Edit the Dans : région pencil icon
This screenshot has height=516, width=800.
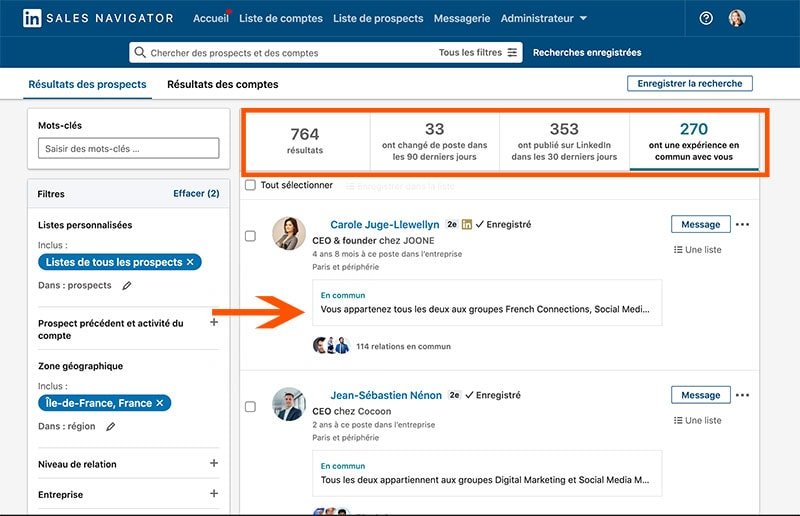click(110, 426)
